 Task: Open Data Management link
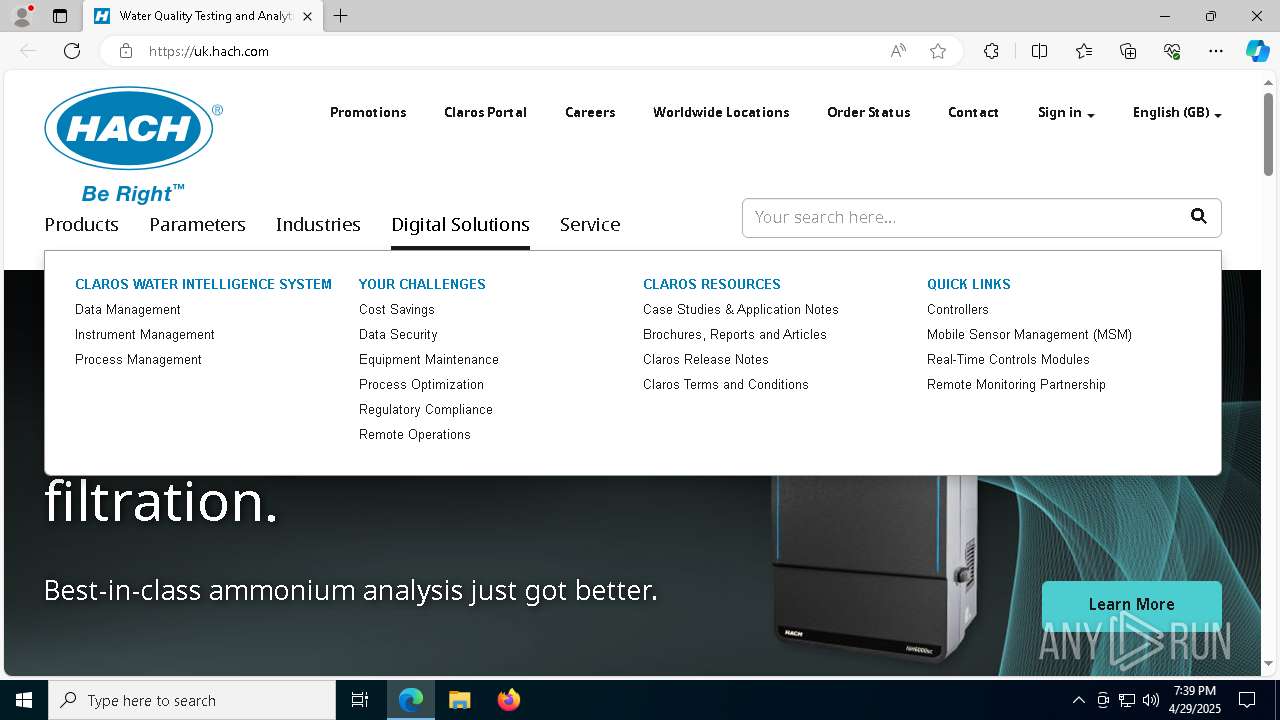coord(128,310)
